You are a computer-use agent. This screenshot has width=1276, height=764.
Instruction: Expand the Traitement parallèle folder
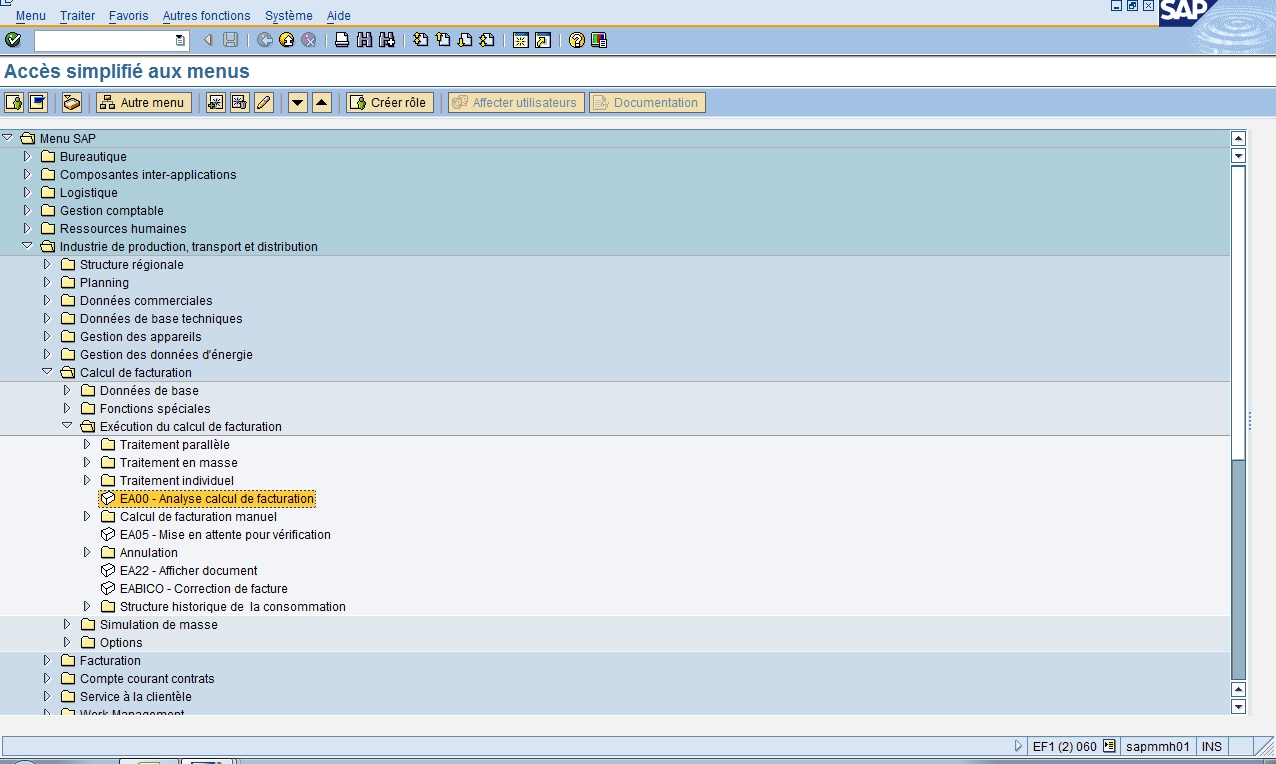point(87,444)
